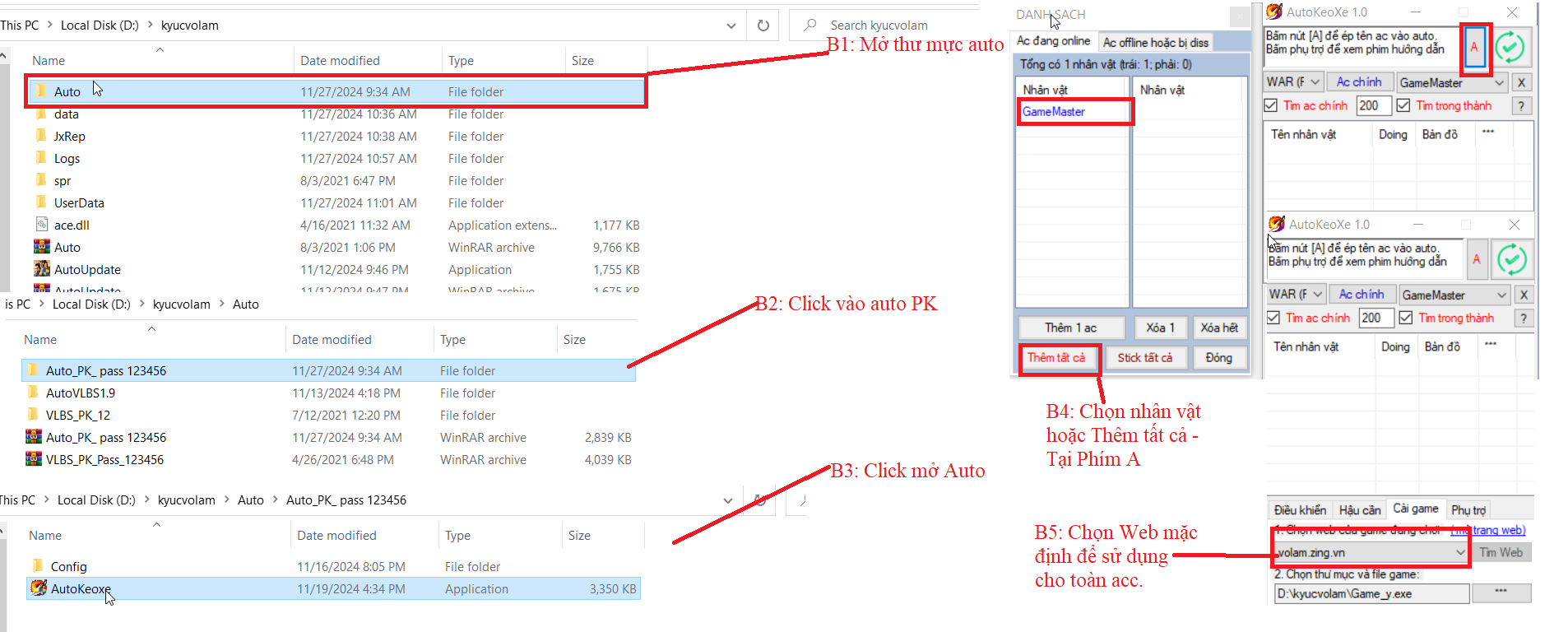The image size is (1568, 632).
Task: Click the question mark help button in the top AutoKeoXe window
Action: [1521, 106]
